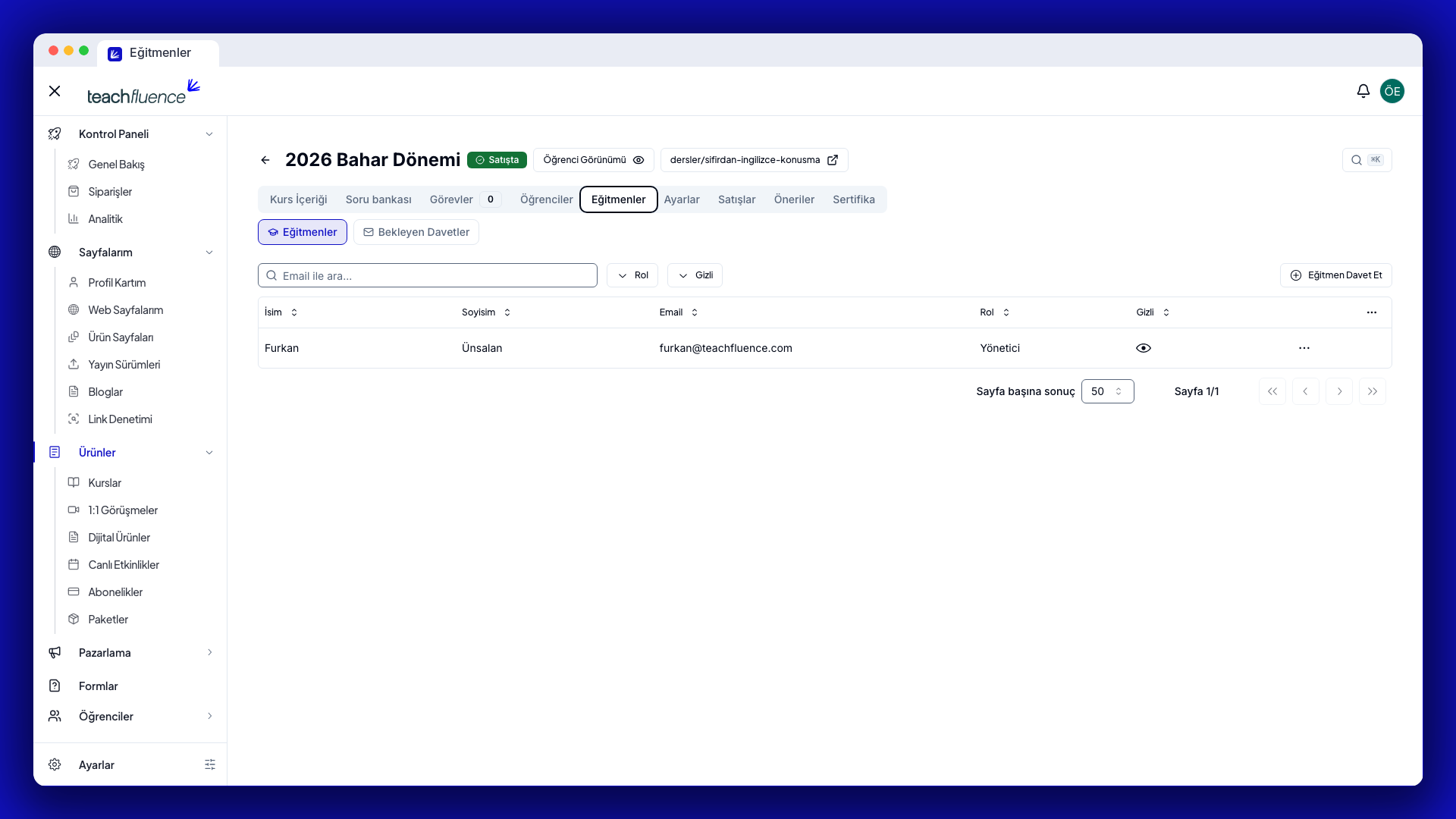Screen dimensions: 1456x819
Task: Open row actions for Furkan
Action: pos(1304,348)
